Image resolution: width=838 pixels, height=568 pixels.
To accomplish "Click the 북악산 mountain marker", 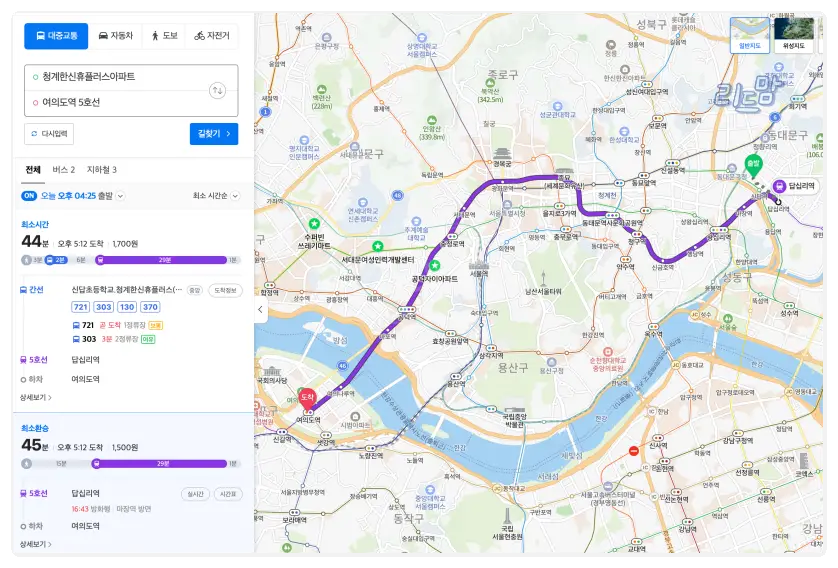I will tap(490, 83).
